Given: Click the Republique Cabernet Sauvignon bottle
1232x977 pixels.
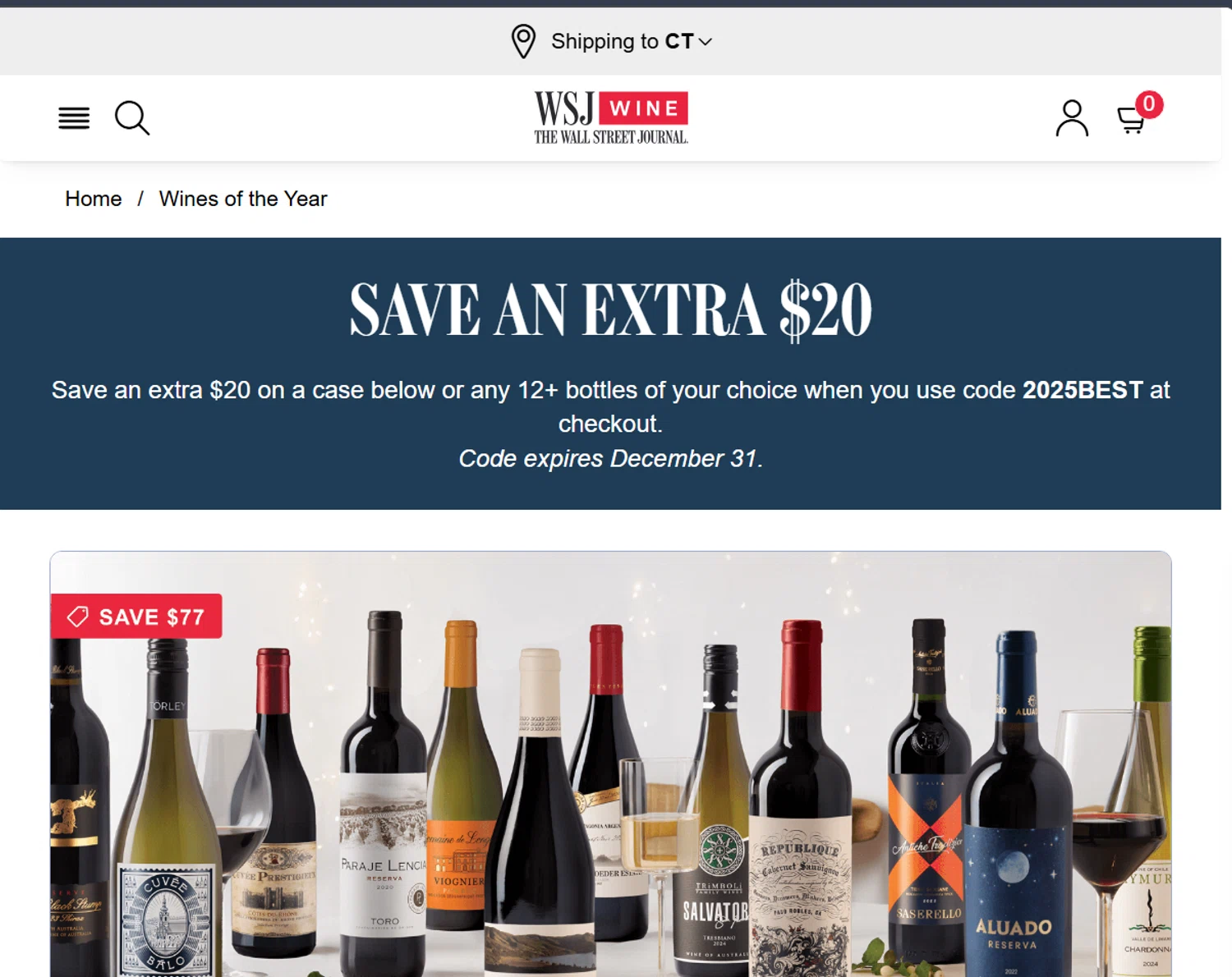Looking at the screenshot, I should point(801,800).
